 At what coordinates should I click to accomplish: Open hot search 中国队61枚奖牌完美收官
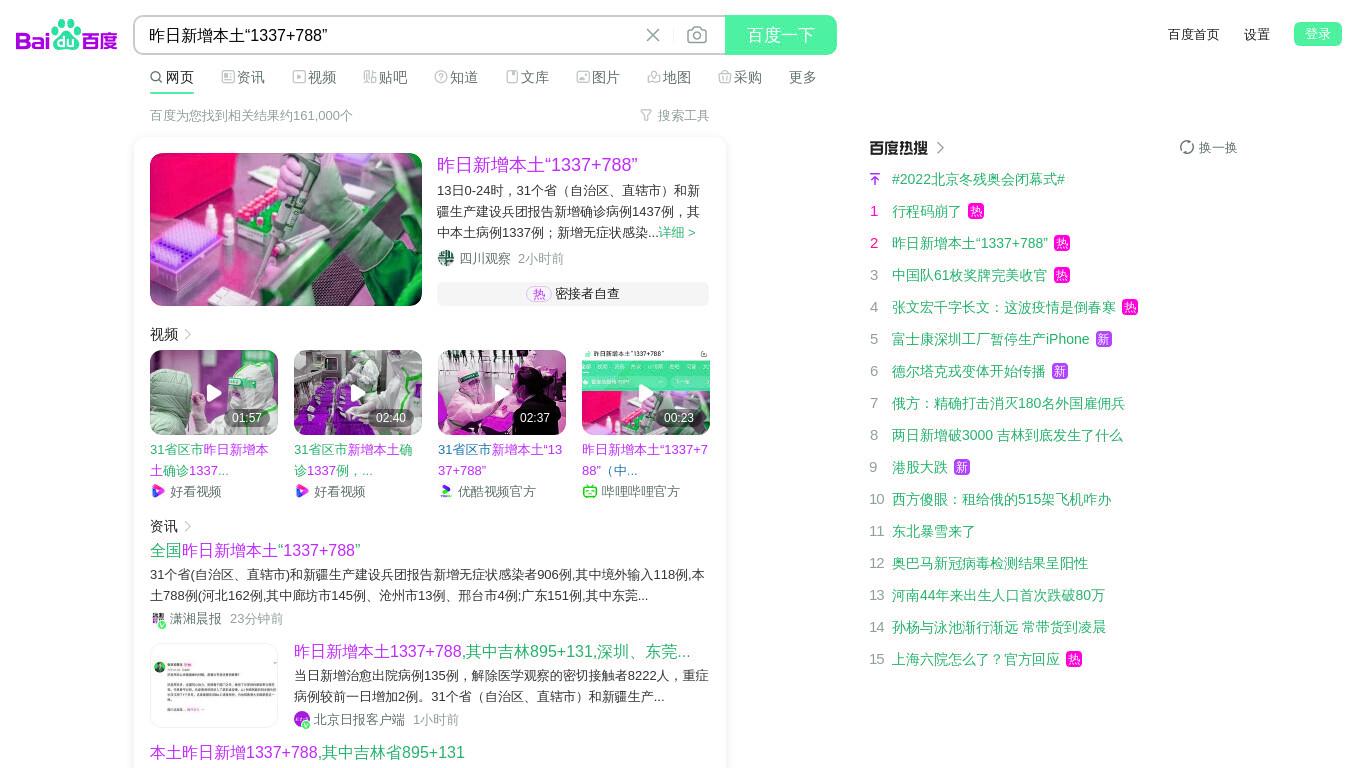[x=970, y=275]
